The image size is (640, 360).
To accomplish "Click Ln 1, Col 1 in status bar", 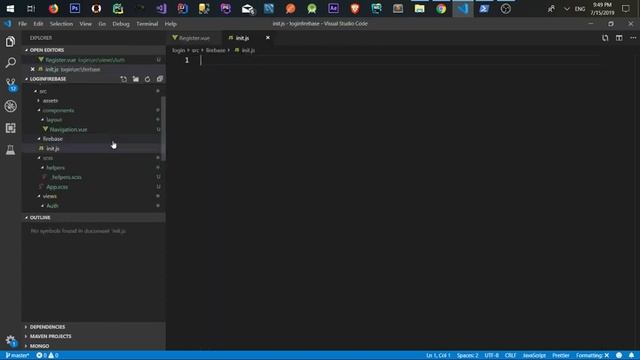I will click(x=438, y=356).
